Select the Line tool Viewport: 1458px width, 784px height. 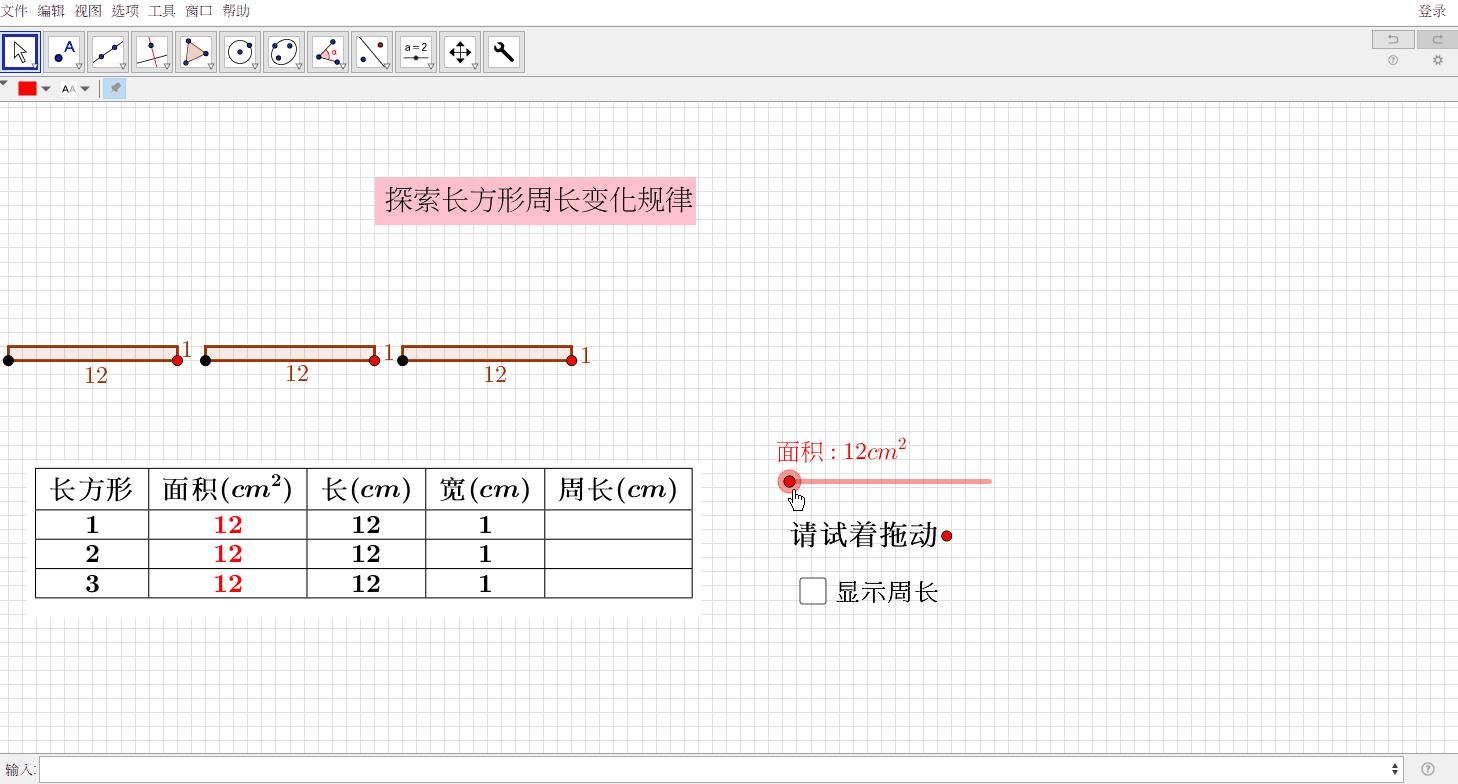coord(108,51)
